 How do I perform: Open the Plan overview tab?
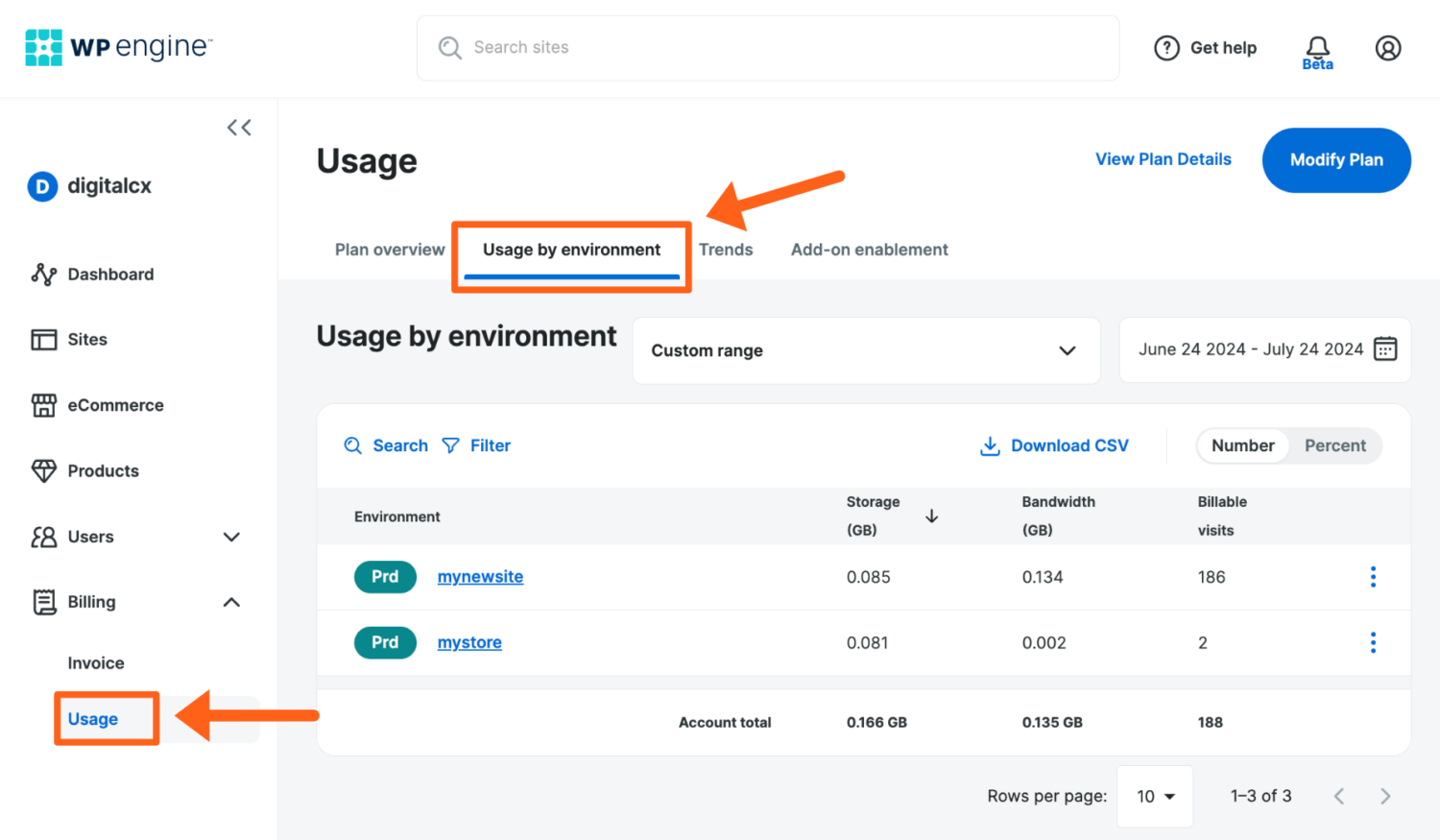click(x=390, y=250)
